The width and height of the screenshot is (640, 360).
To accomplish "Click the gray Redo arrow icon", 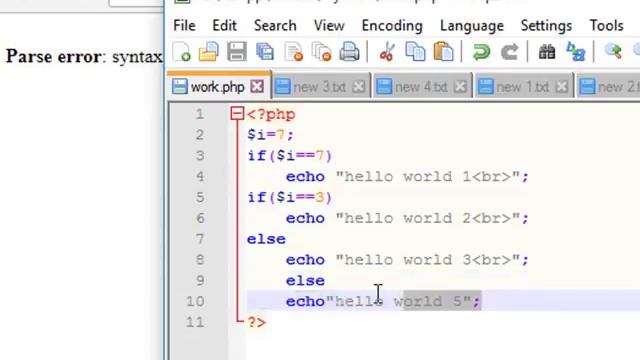I will tap(509, 52).
